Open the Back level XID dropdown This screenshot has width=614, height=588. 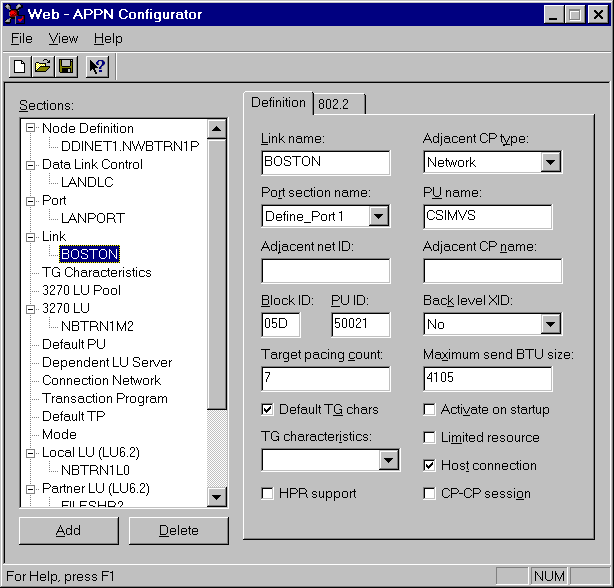(550, 324)
